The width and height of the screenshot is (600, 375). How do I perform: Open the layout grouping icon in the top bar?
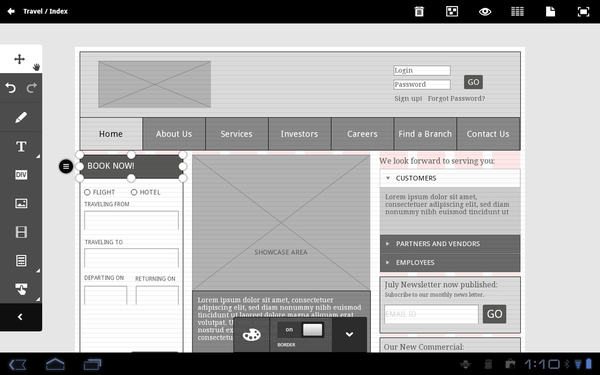tap(452, 11)
